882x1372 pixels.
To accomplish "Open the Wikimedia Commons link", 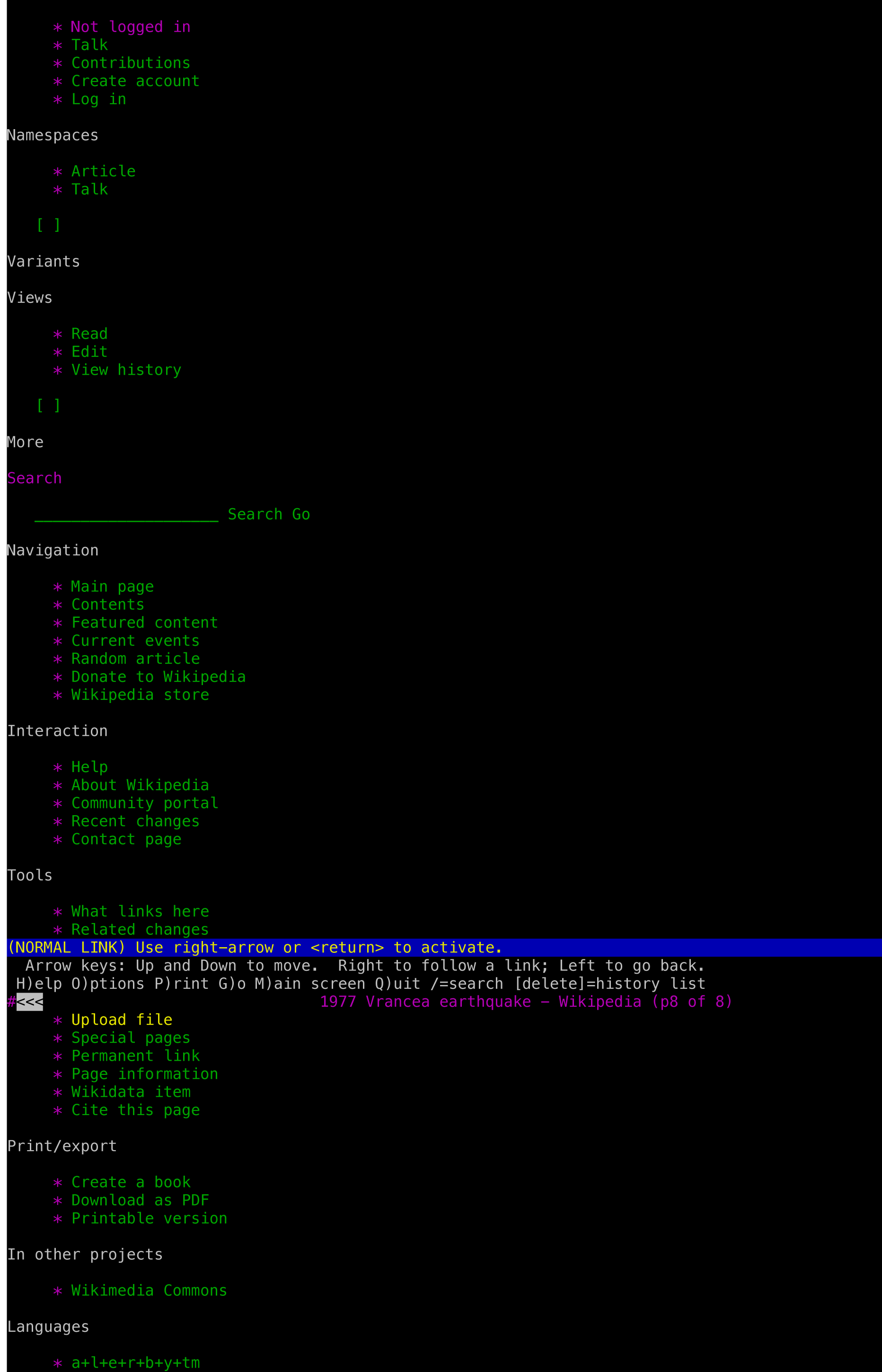I will [x=149, y=1290].
